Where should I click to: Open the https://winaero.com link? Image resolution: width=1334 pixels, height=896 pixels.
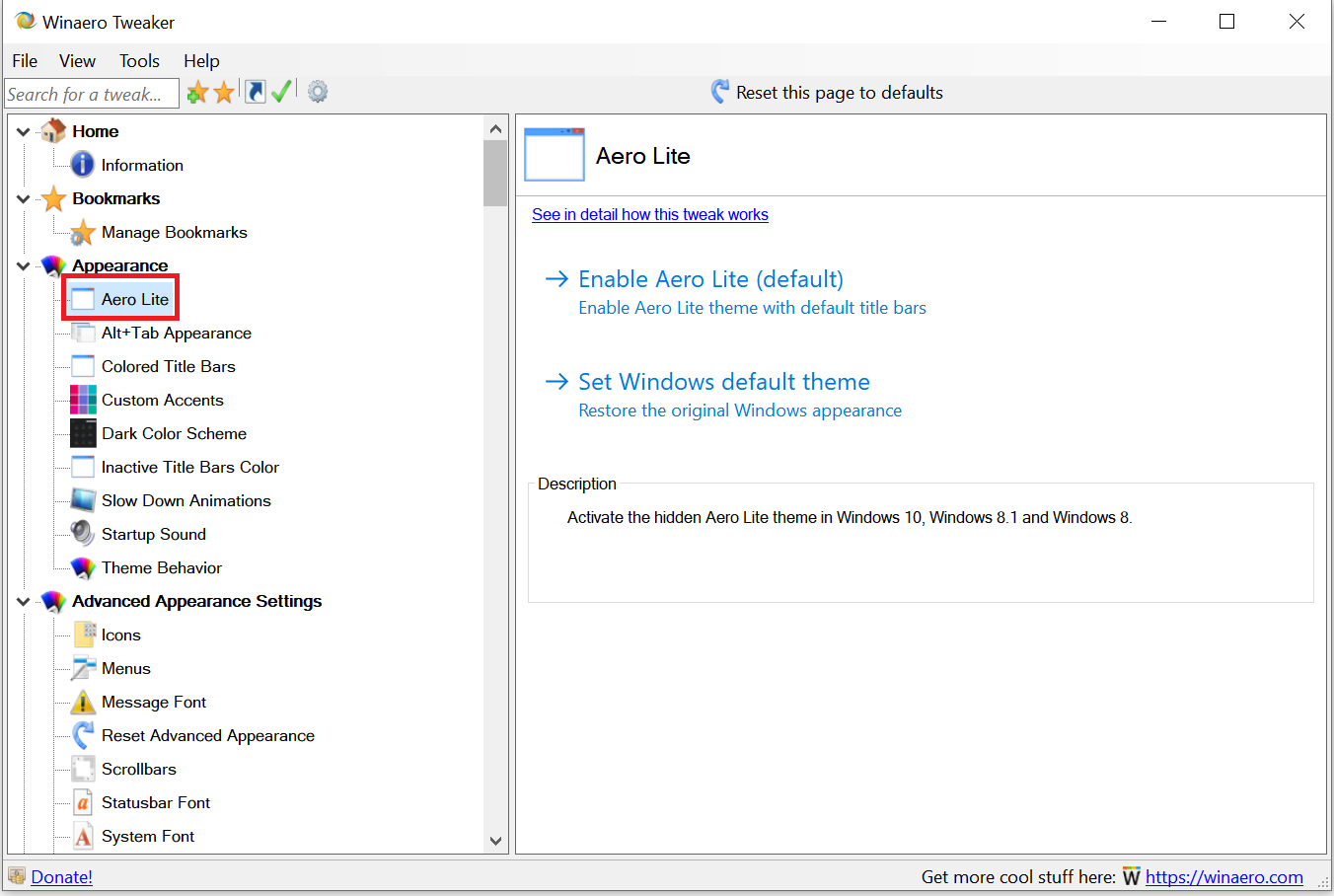(x=1224, y=876)
